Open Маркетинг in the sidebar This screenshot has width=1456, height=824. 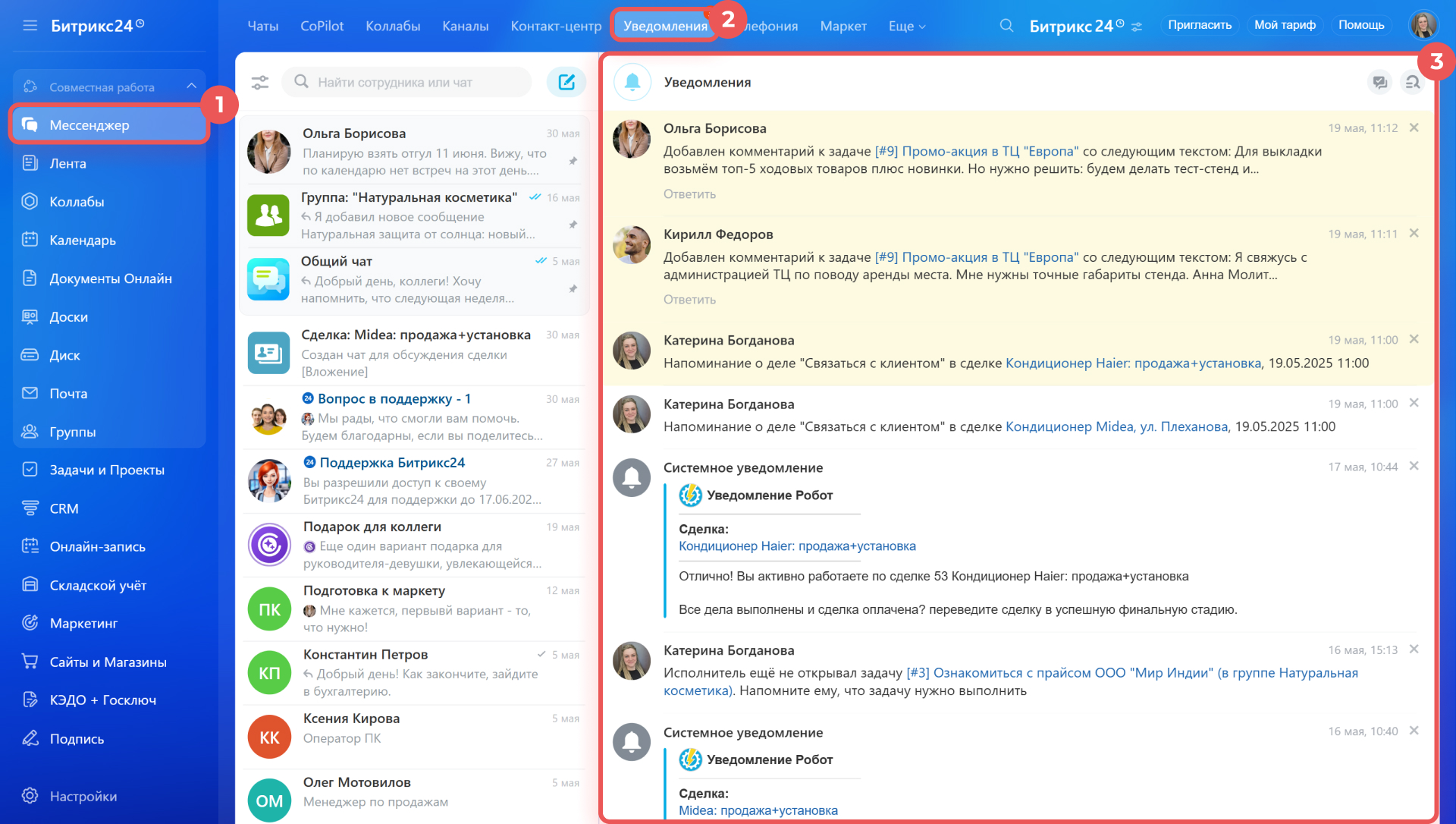pyautogui.click(x=109, y=623)
